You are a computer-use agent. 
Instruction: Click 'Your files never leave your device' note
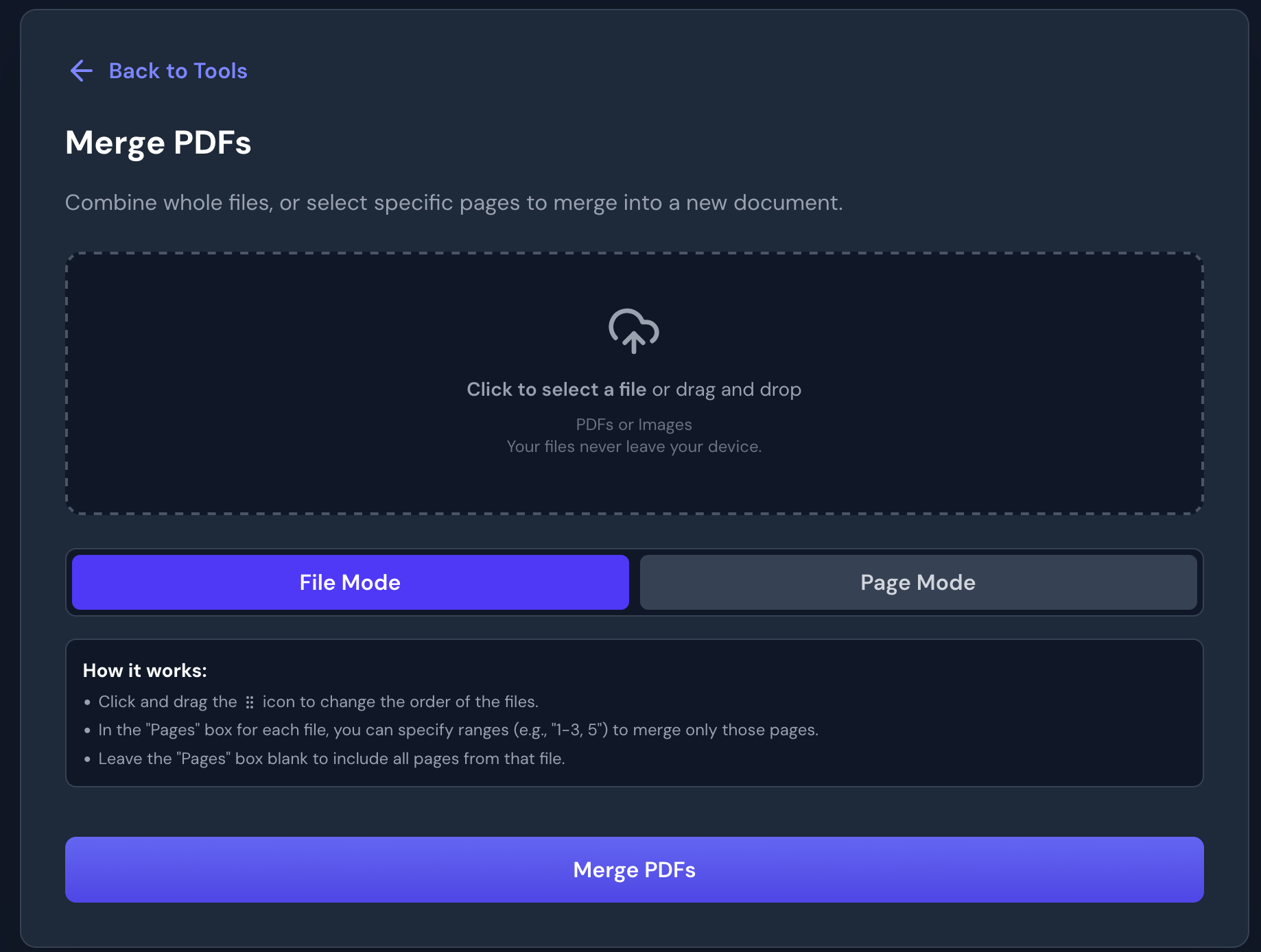click(633, 447)
